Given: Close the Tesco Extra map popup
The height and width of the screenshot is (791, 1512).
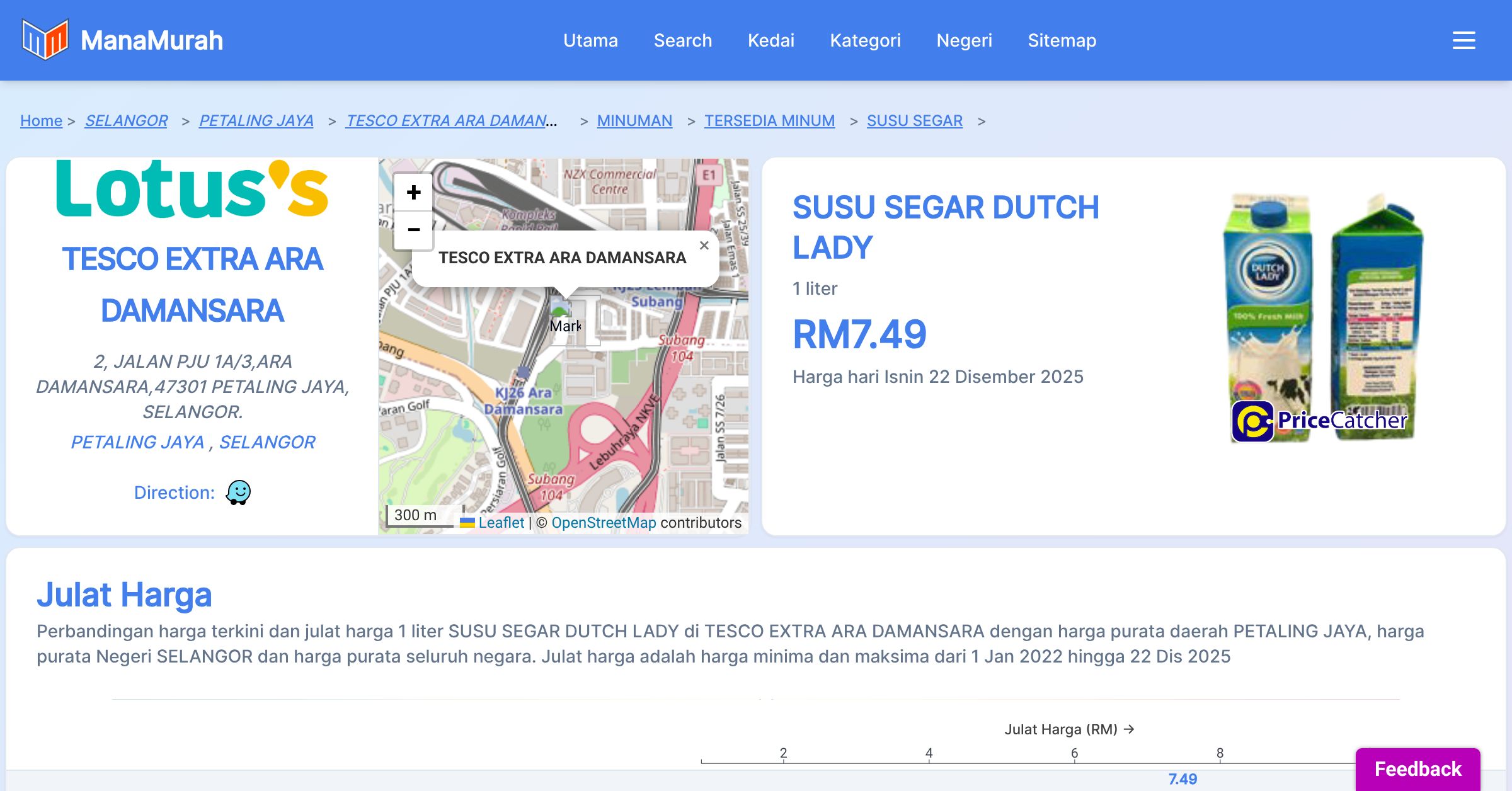Looking at the screenshot, I should click(x=704, y=246).
